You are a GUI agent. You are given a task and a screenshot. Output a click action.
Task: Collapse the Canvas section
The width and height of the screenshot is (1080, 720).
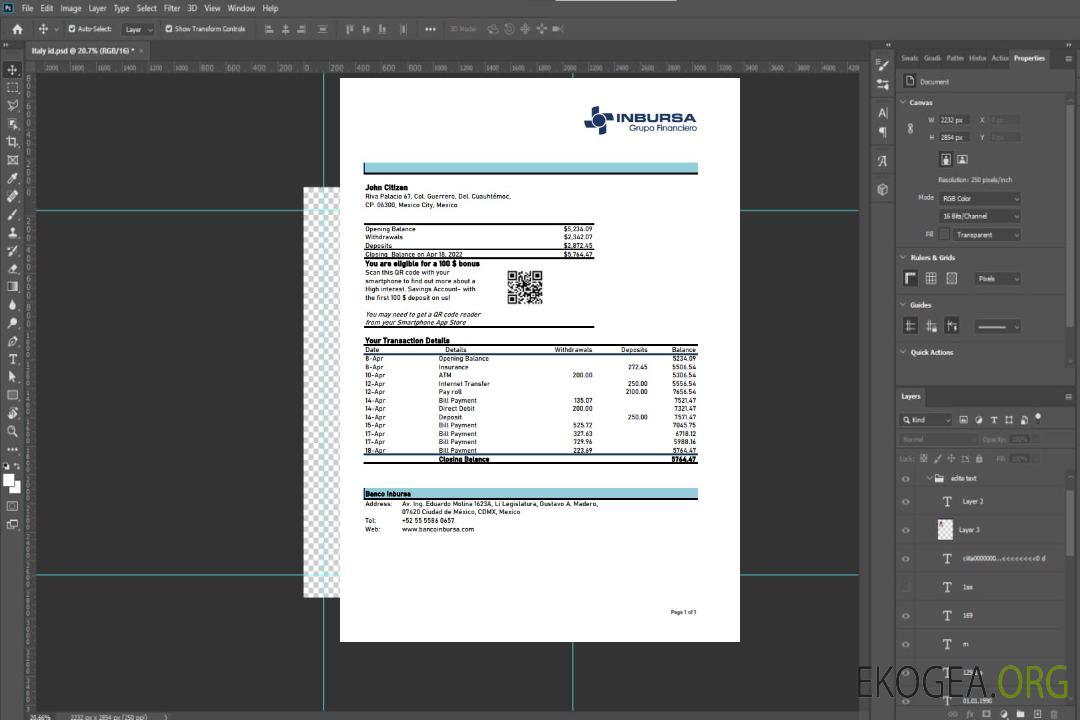click(904, 102)
